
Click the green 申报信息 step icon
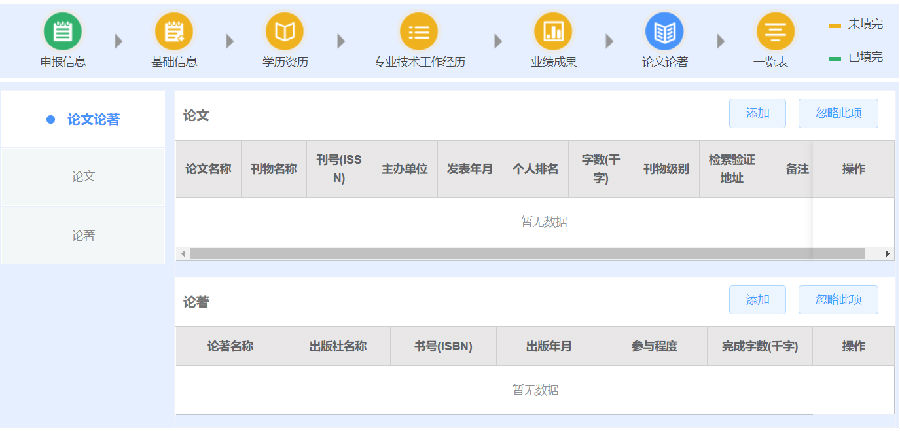(62, 32)
